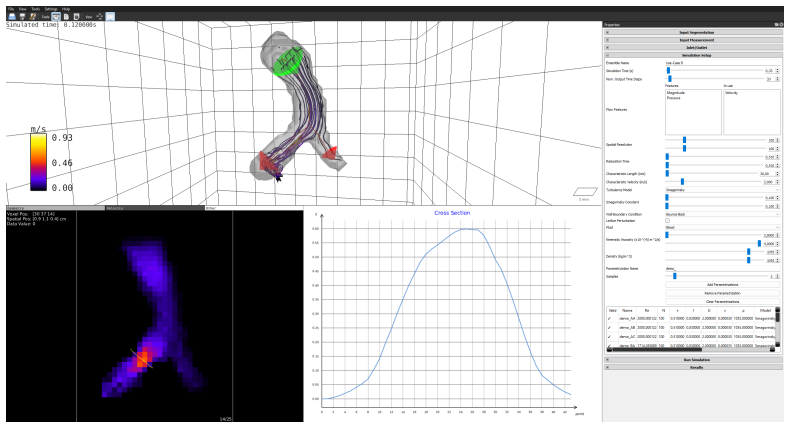
Task: Click the Parametrization Name input field
Action: (x=722, y=269)
